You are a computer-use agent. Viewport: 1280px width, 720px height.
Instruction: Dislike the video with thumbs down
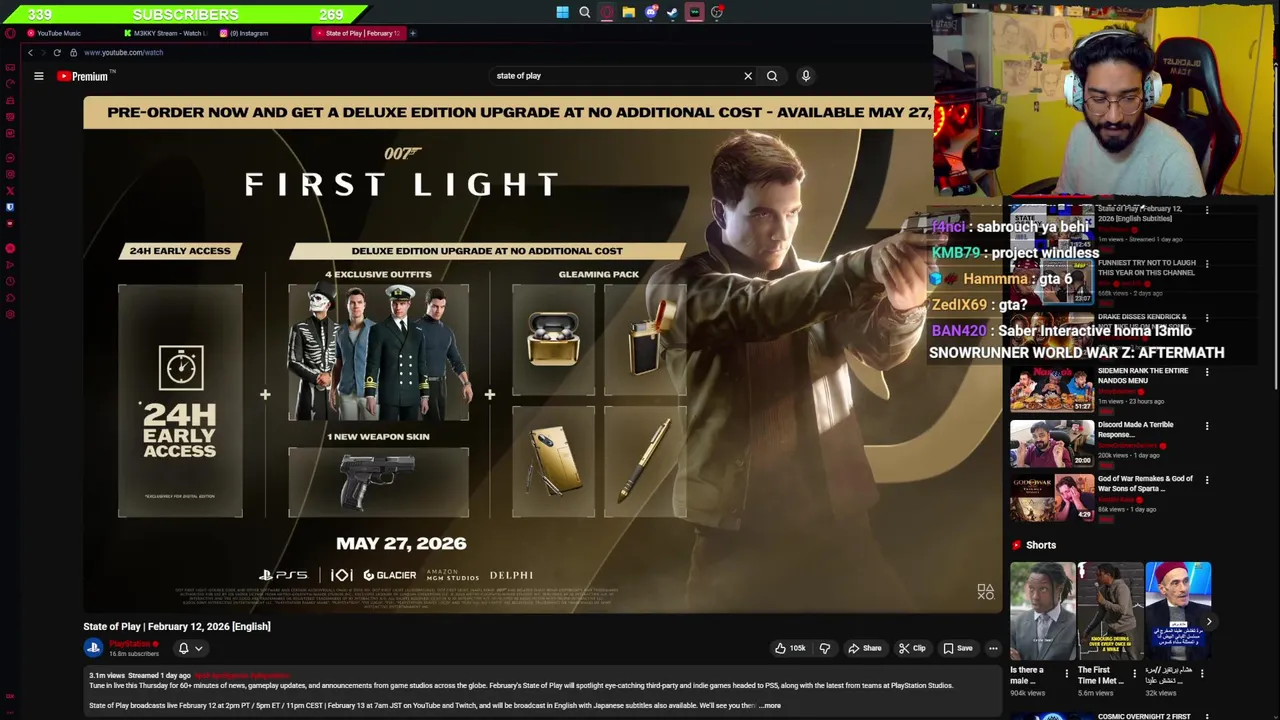pyautogui.click(x=825, y=648)
